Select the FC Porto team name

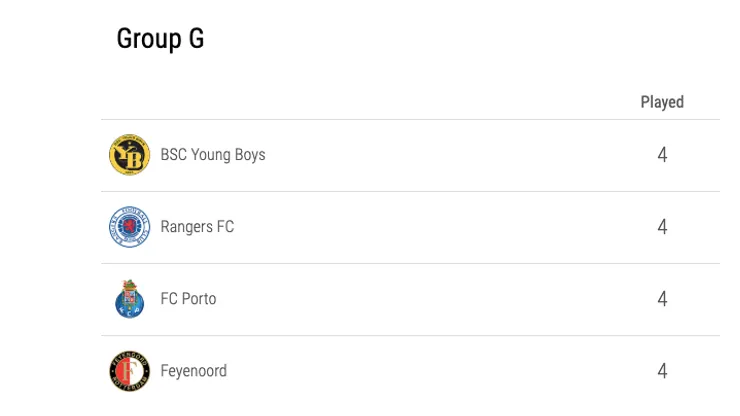tap(188, 299)
